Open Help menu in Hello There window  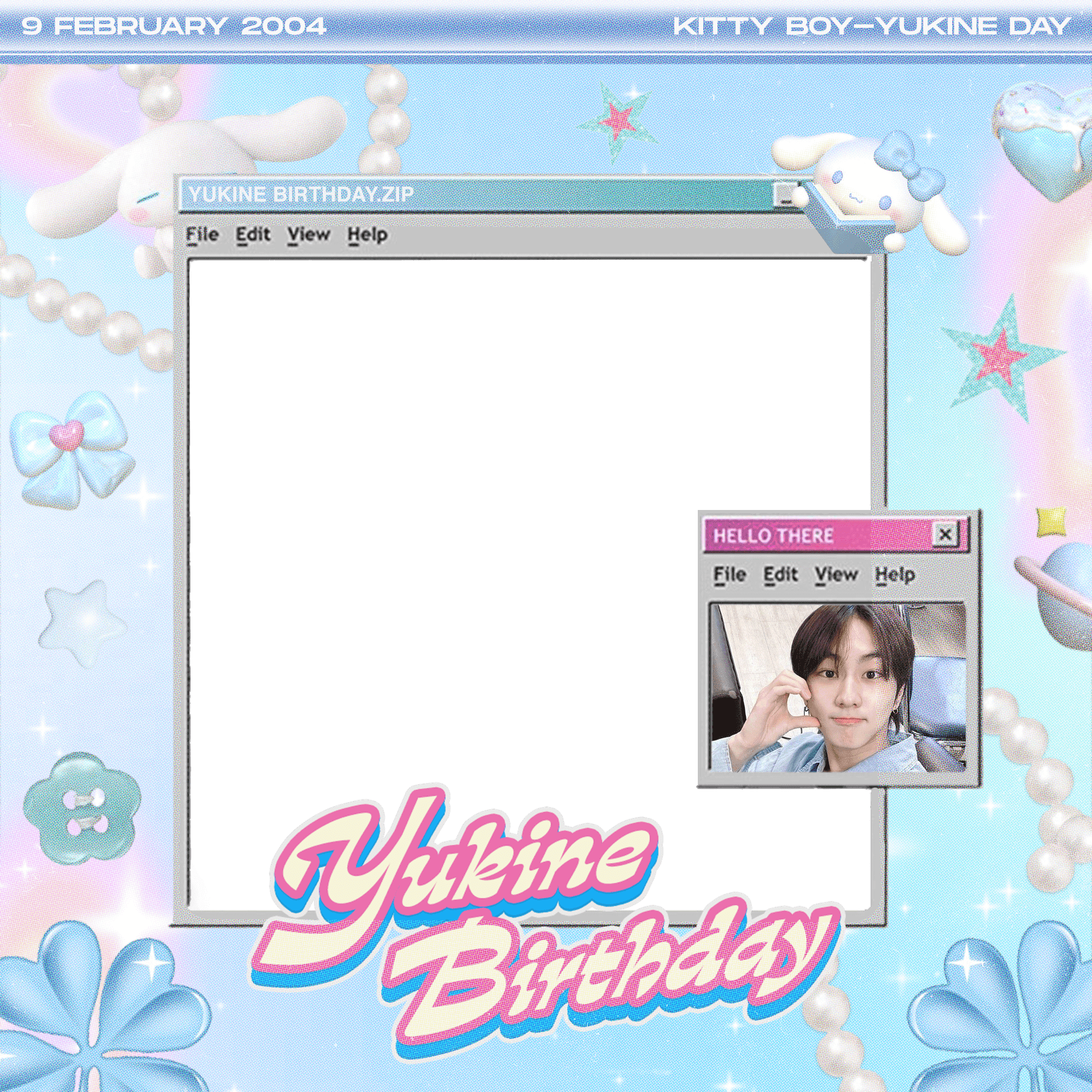coord(895,575)
